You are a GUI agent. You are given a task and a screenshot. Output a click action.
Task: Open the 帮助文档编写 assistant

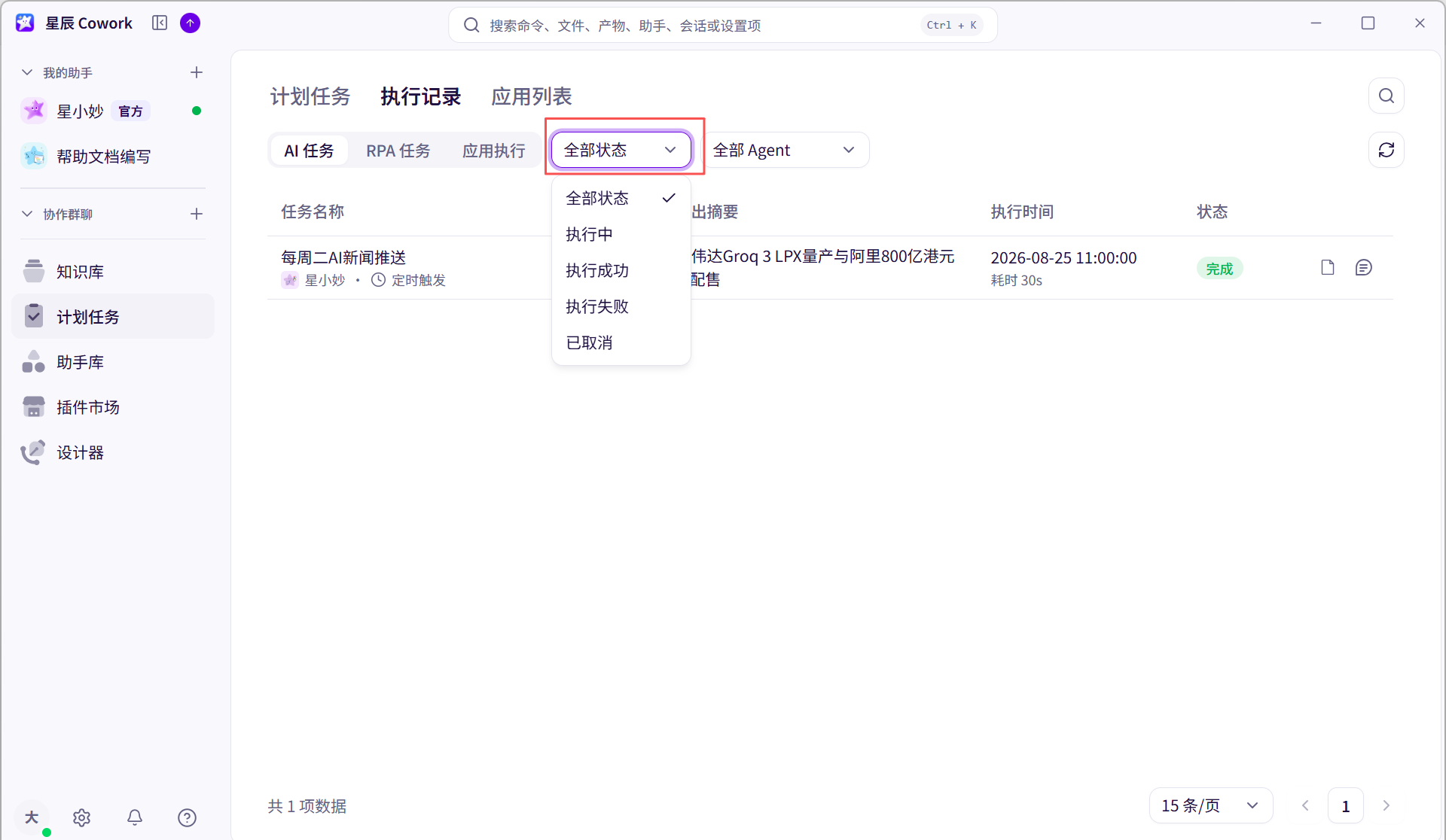tap(113, 157)
